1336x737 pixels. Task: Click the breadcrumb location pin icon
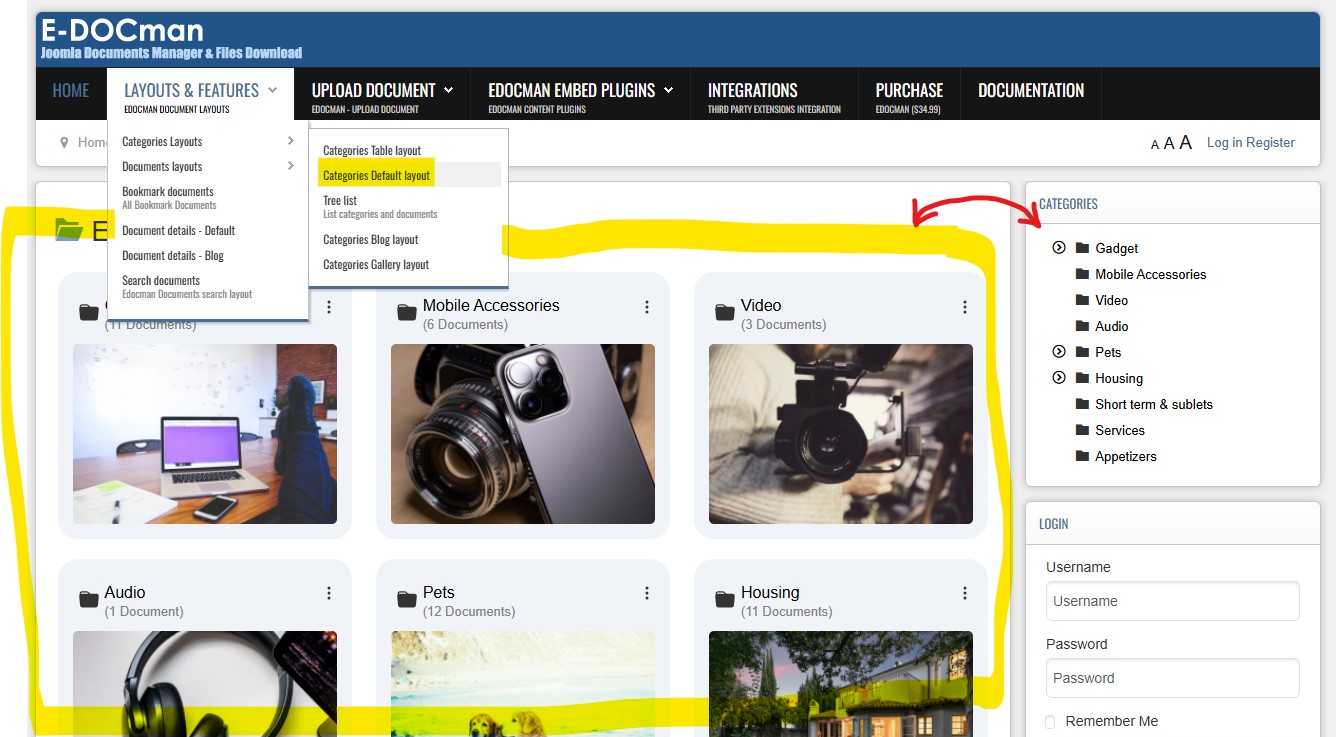[64, 143]
